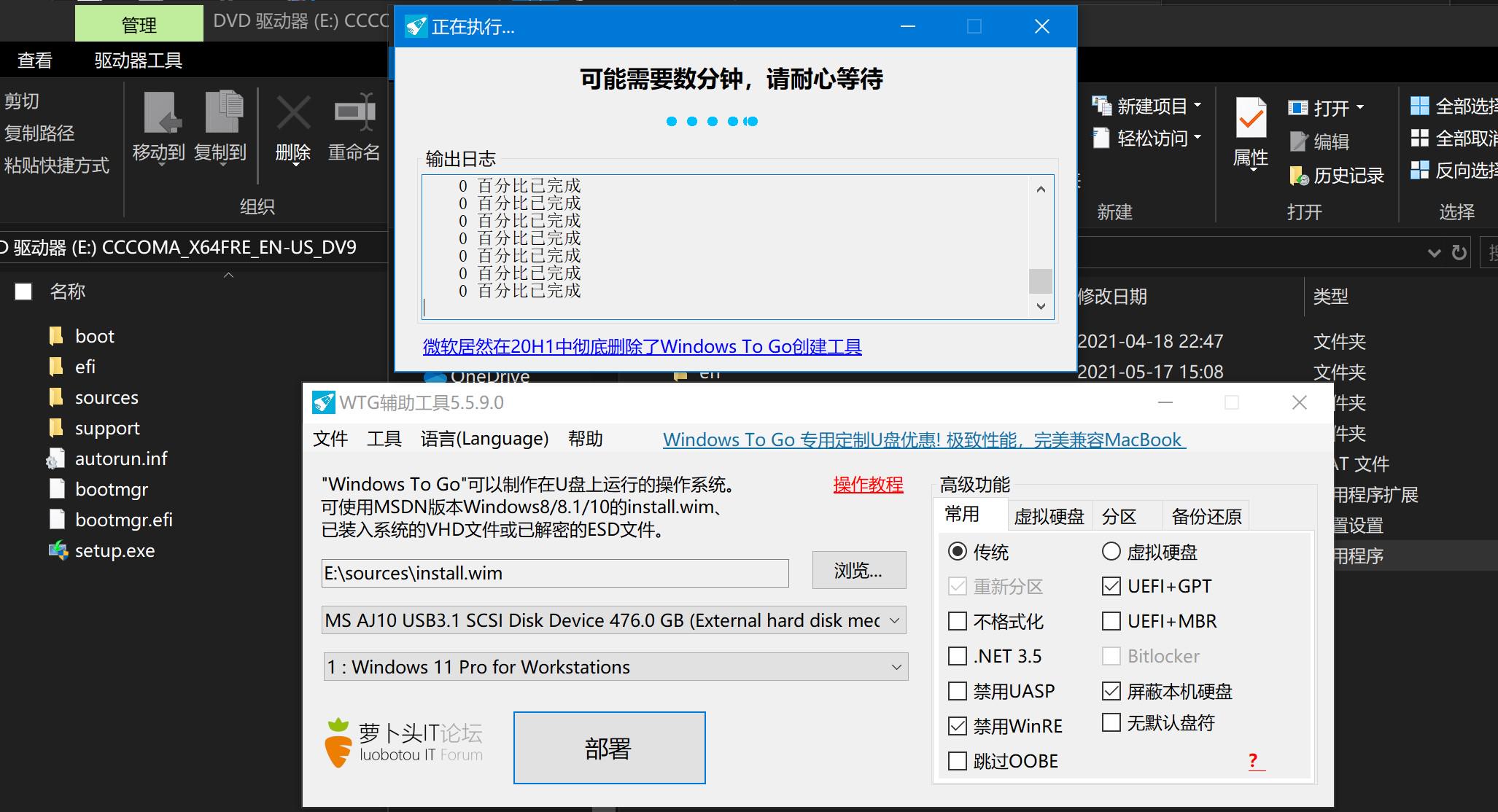This screenshot has height=812, width=1498.
Task: Select the 虚拟硬盘 radio button
Action: click(x=1111, y=552)
